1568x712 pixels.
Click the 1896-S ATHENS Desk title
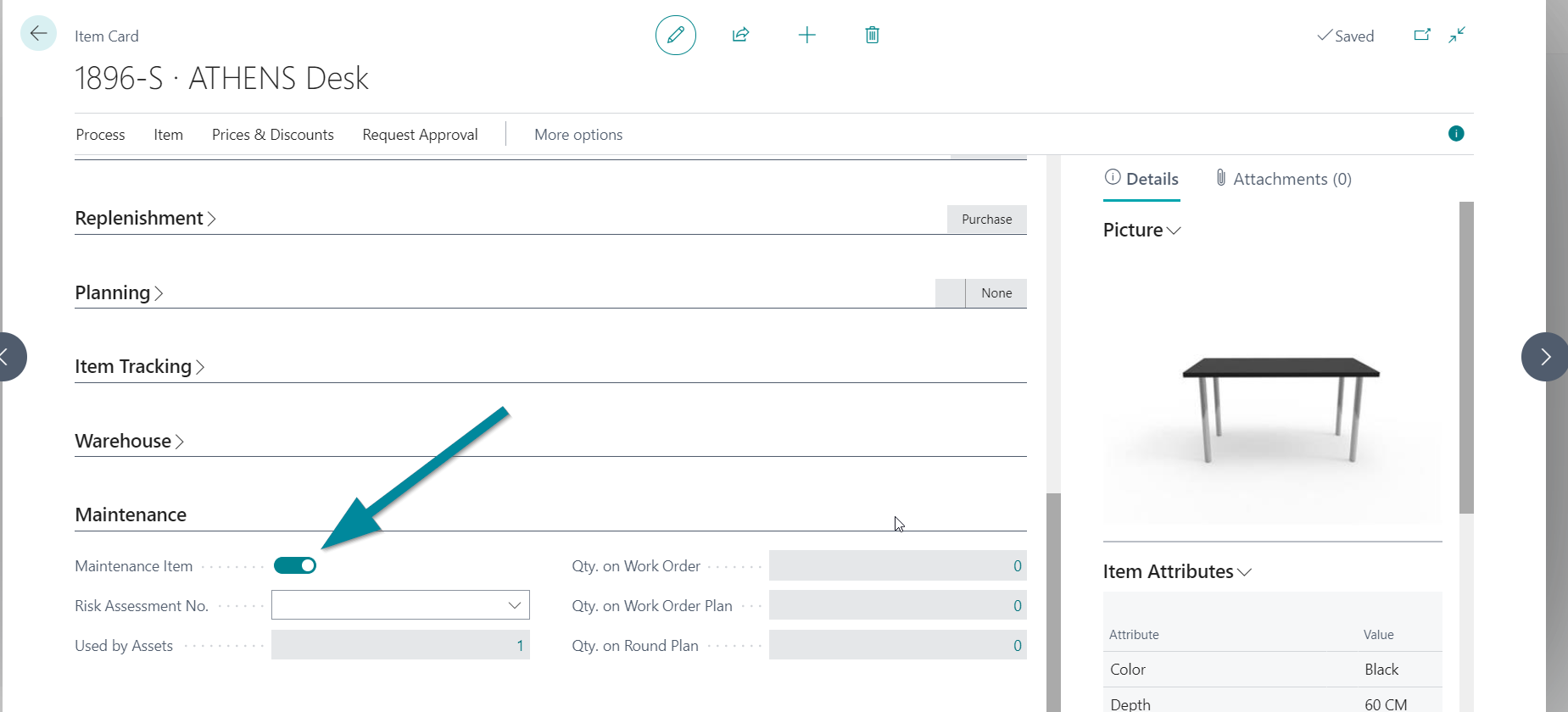(221, 78)
